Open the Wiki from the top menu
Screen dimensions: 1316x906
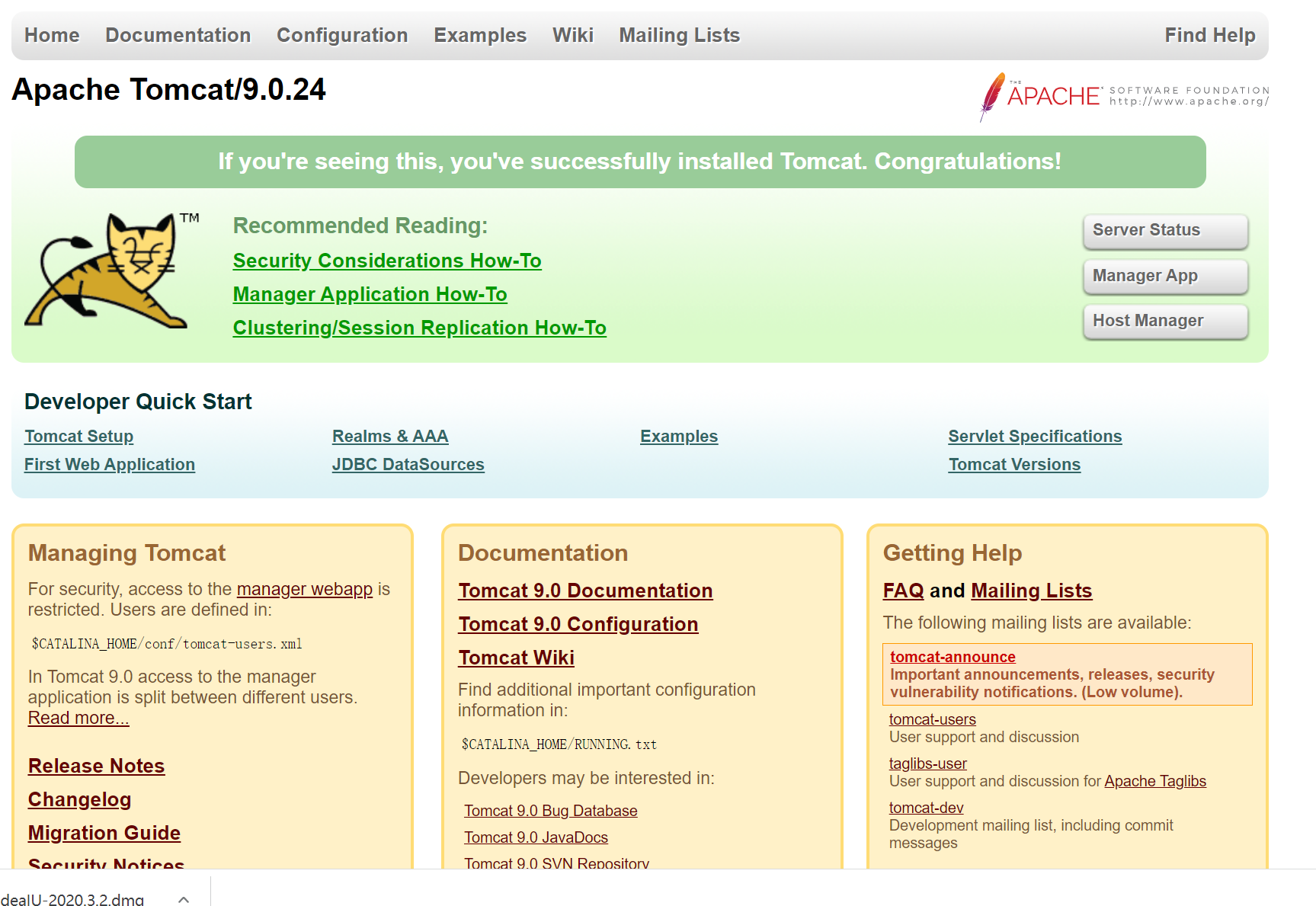pos(573,35)
